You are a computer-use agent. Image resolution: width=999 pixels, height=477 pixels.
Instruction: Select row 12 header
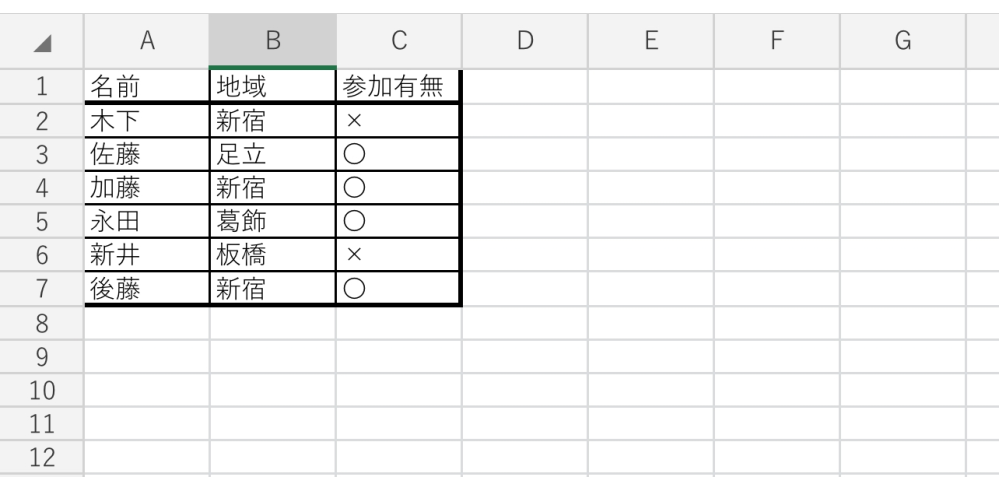[41, 458]
